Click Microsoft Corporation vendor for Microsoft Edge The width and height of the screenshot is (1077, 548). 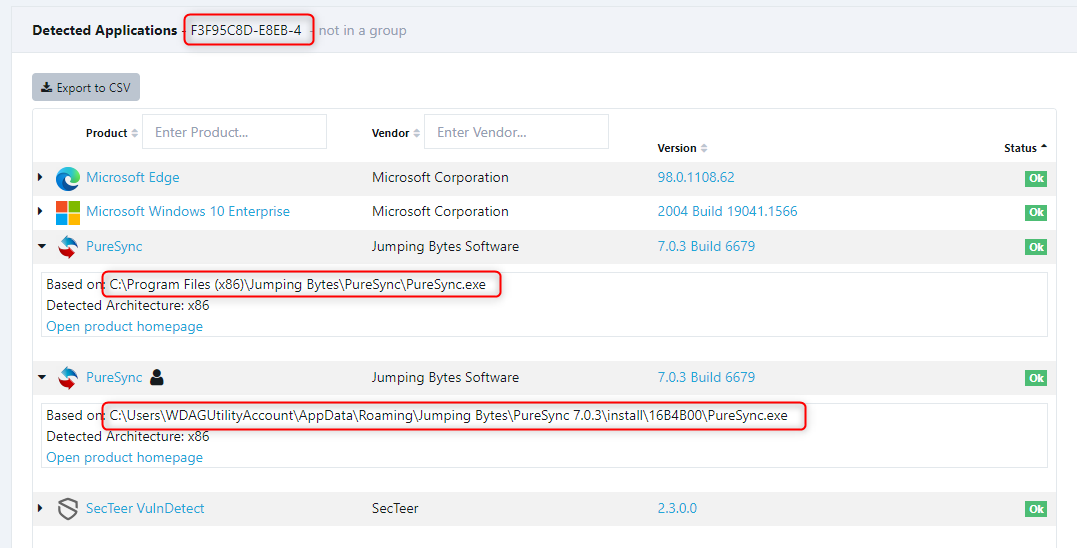440,177
